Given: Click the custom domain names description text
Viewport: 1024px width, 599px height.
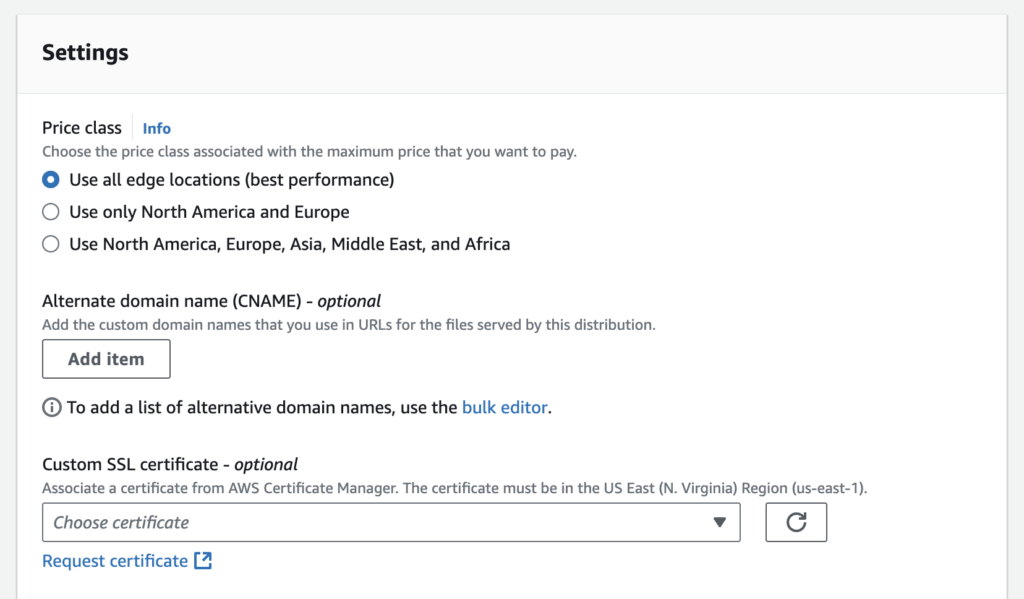Looking at the screenshot, I should click(x=348, y=325).
